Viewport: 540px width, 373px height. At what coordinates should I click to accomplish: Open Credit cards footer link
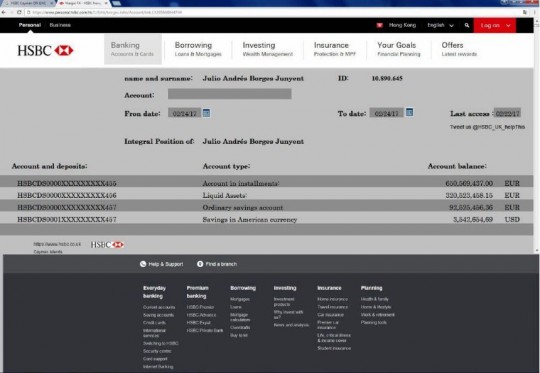click(x=154, y=322)
